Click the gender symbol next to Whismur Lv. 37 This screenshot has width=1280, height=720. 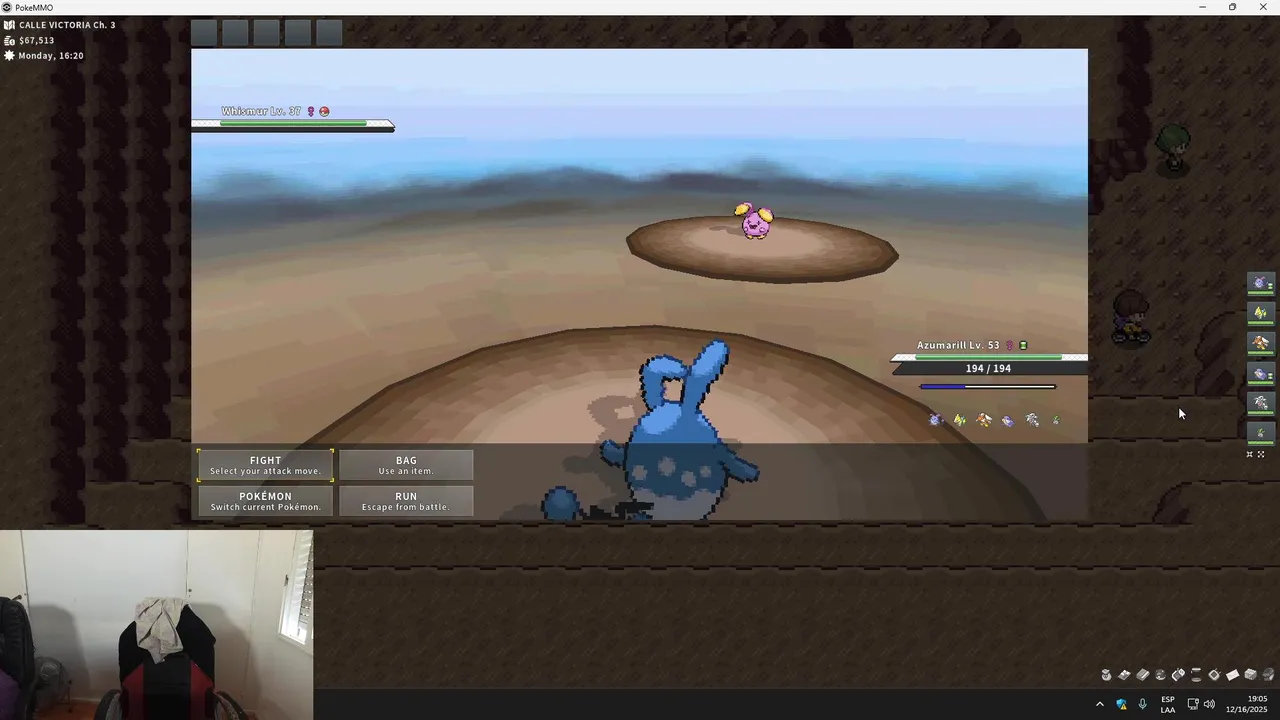tap(311, 111)
